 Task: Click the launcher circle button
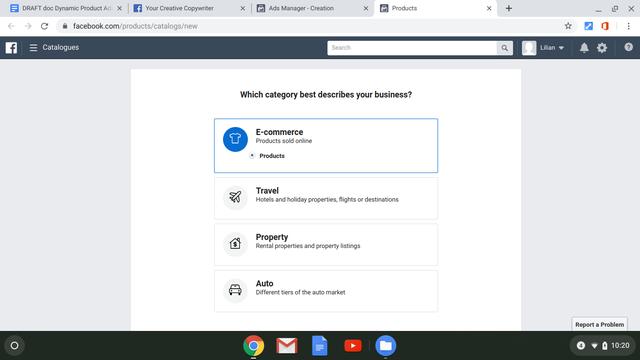(x=14, y=346)
